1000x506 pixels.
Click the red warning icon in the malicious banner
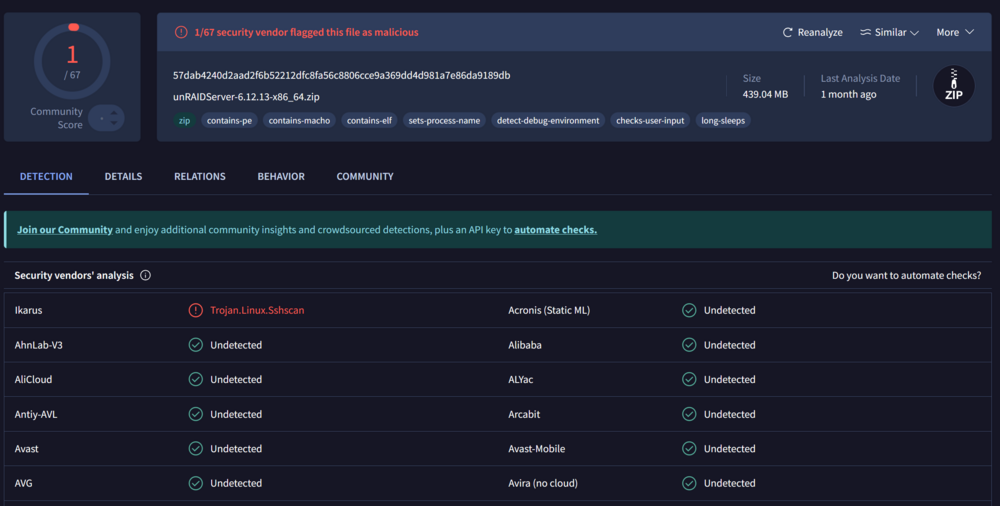point(181,32)
